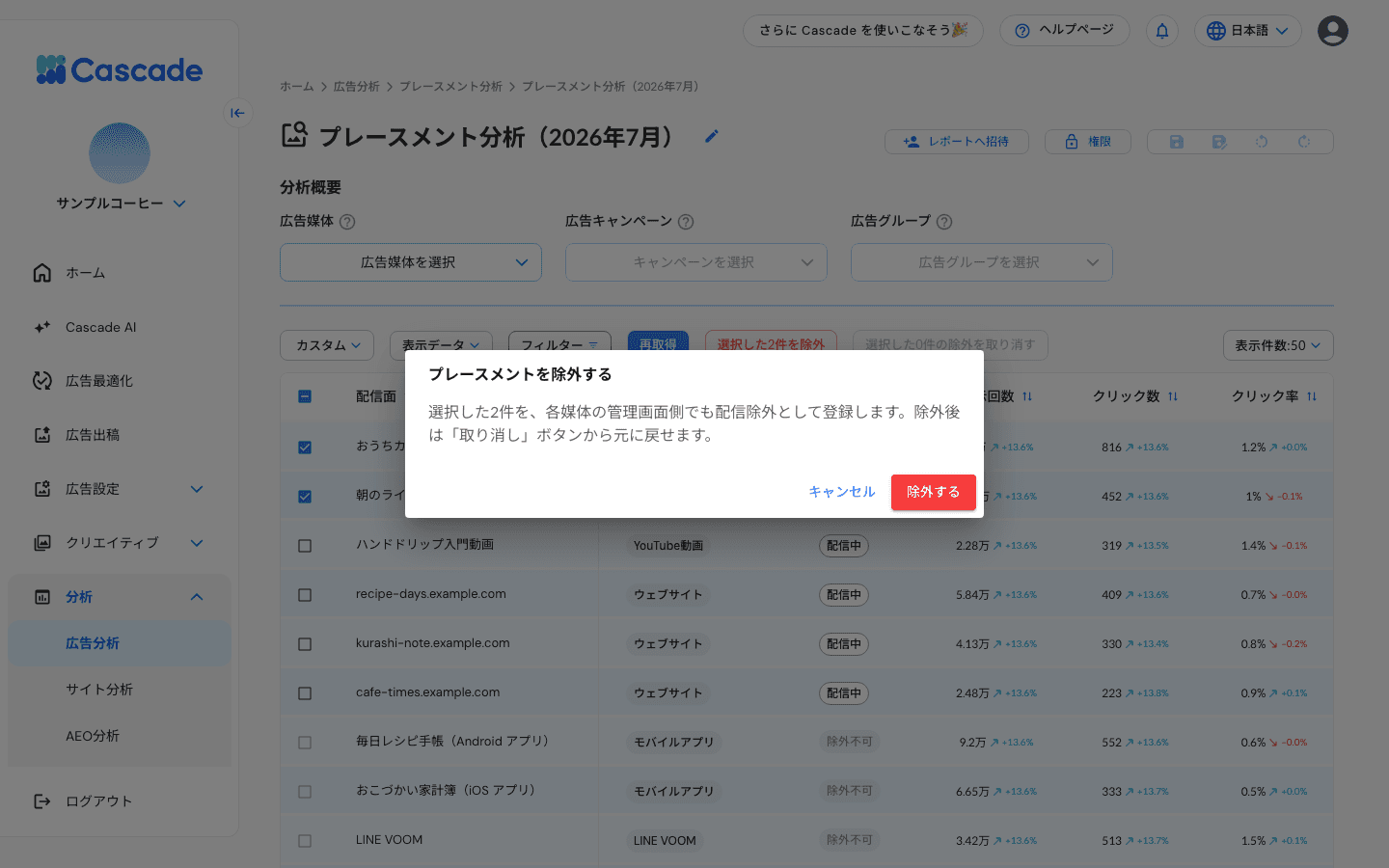Click the サンプルコーヒー avatar circle
The width and height of the screenshot is (1389, 868).
point(120,153)
